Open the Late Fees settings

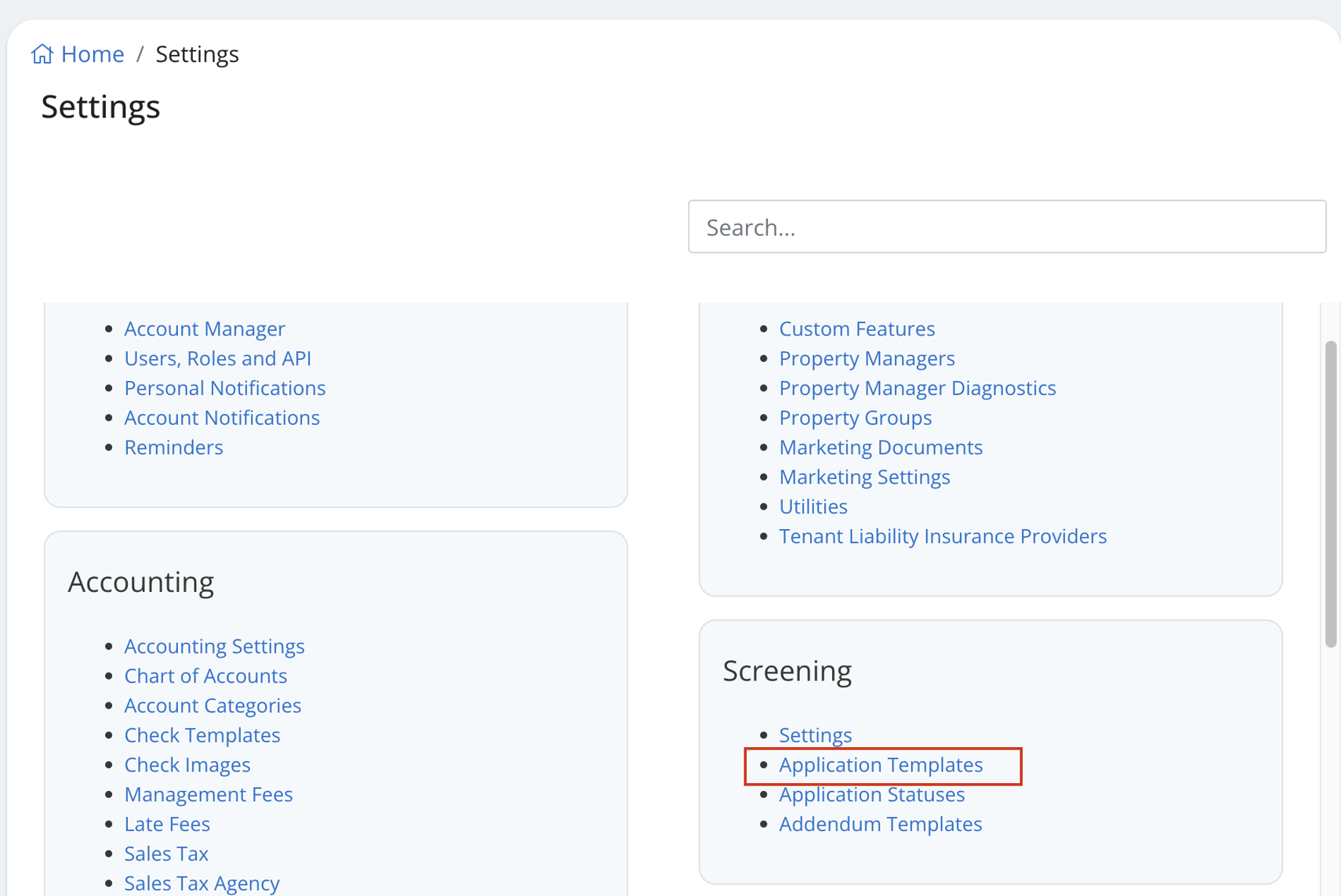(x=167, y=823)
